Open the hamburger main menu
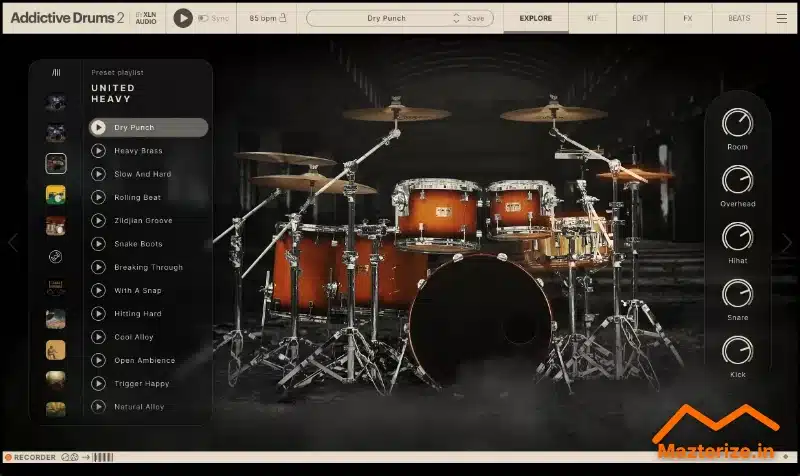This screenshot has height=476, width=800. click(782, 18)
